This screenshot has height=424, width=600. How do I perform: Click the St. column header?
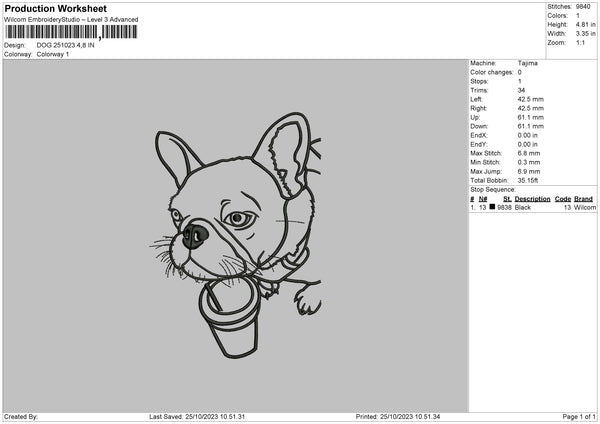coord(508,199)
